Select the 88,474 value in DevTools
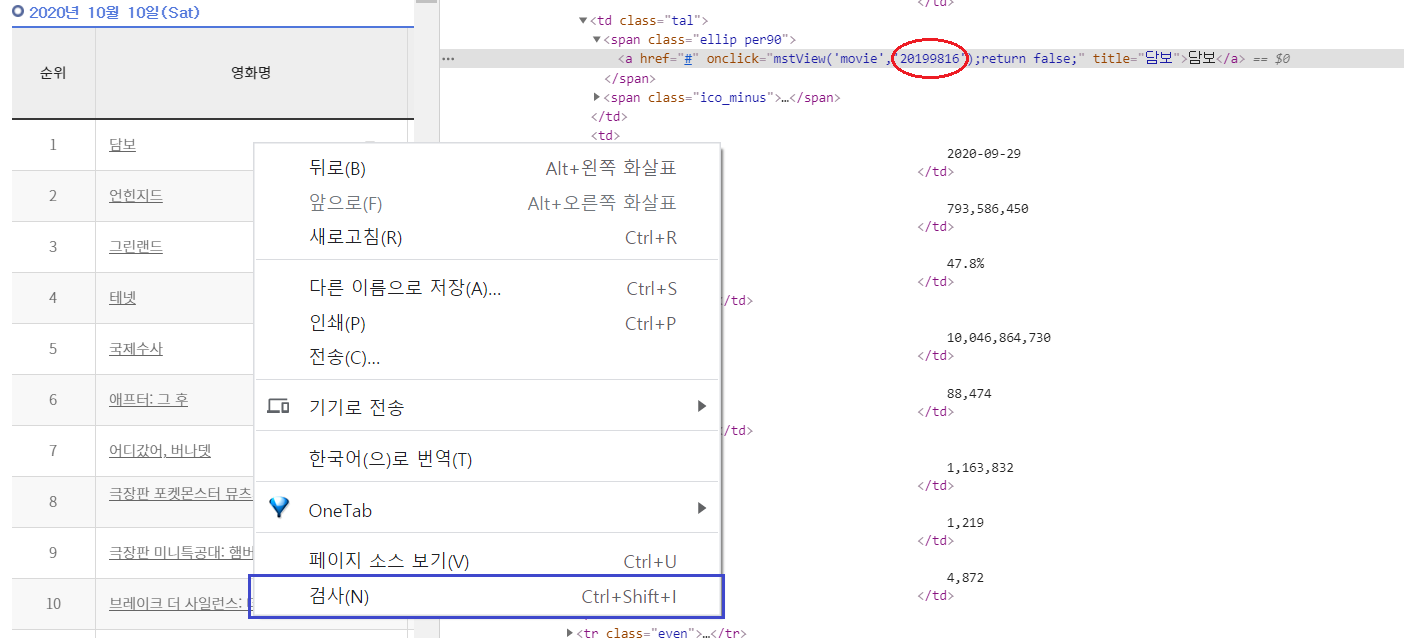Image resolution: width=1404 pixels, height=638 pixels. (969, 394)
